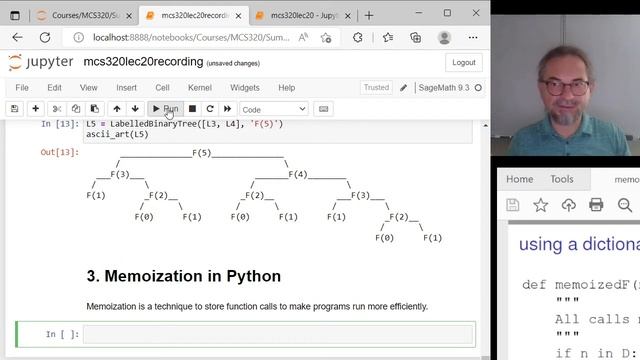Click the save icon in PDF viewer toolbar
The width and height of the screenshot is (640, 360).
coord(513,204)
